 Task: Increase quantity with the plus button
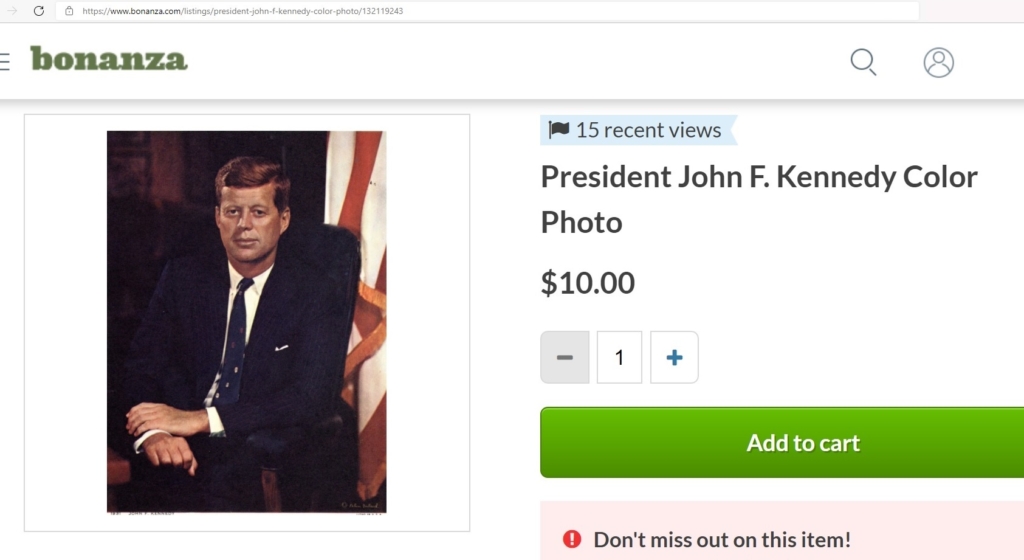[674, 357]
